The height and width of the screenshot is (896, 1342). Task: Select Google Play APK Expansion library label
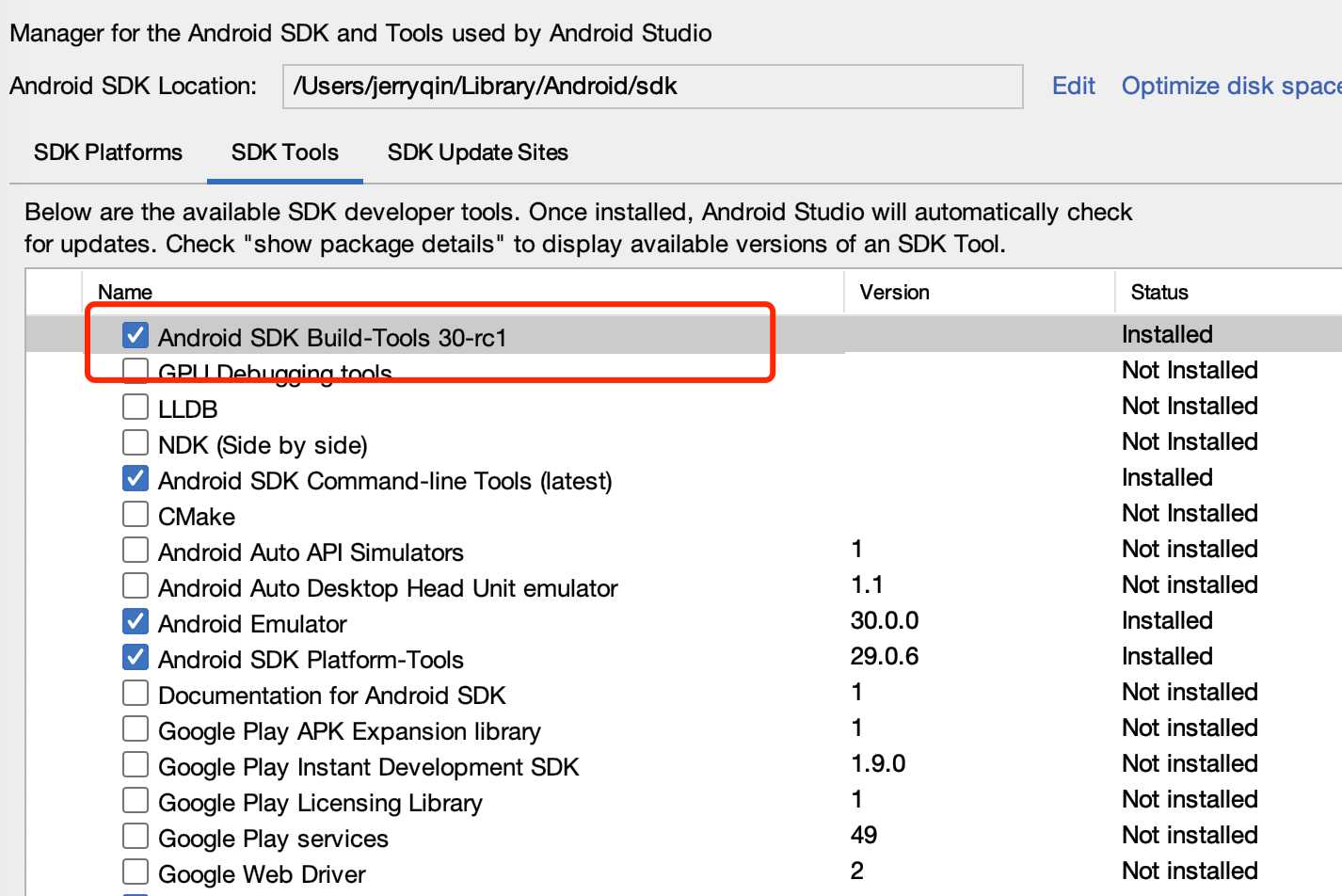tap(349, 731)
